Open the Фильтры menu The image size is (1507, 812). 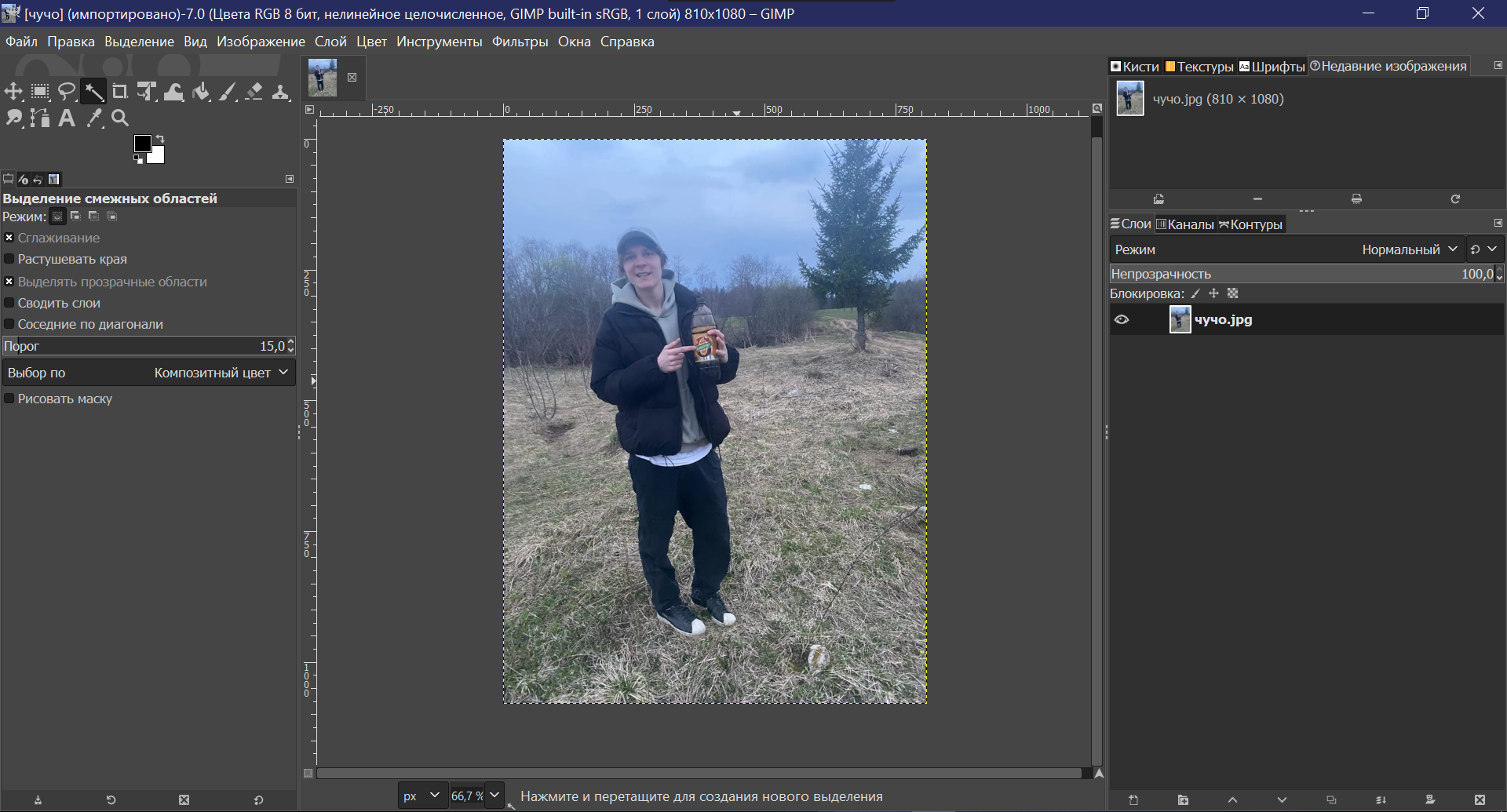click(x=520, y=42)
